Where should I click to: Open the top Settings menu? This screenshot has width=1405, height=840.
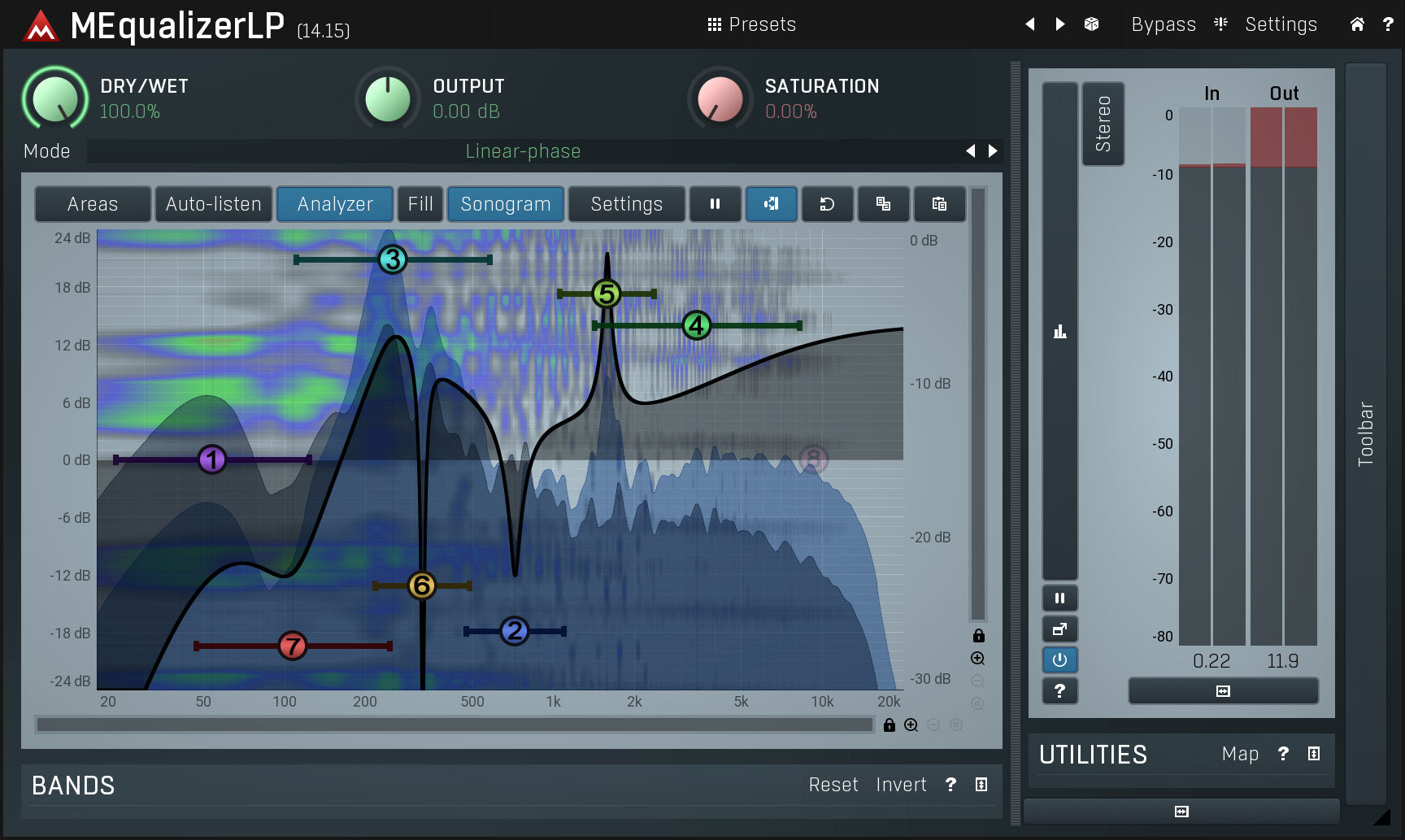point(1281,24)
